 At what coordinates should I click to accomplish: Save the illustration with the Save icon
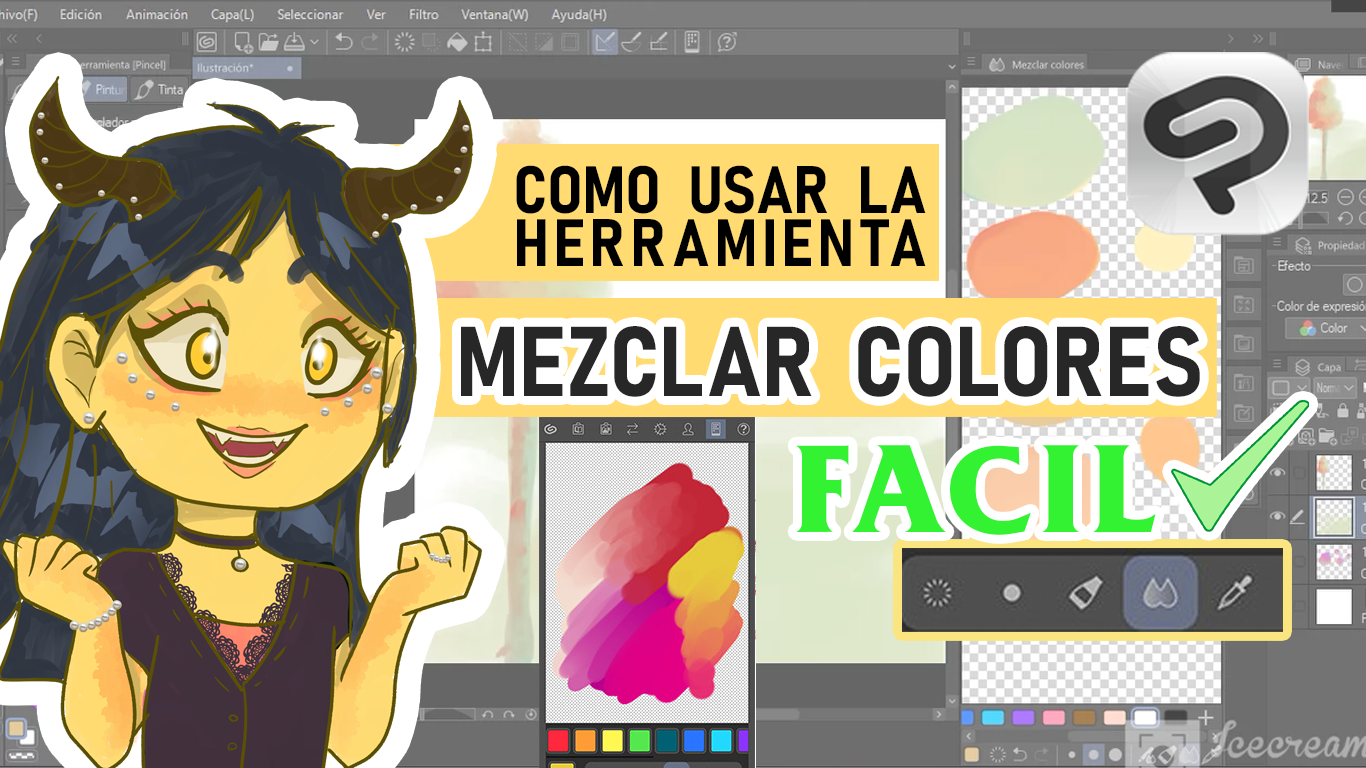click(x=294, y=42)
